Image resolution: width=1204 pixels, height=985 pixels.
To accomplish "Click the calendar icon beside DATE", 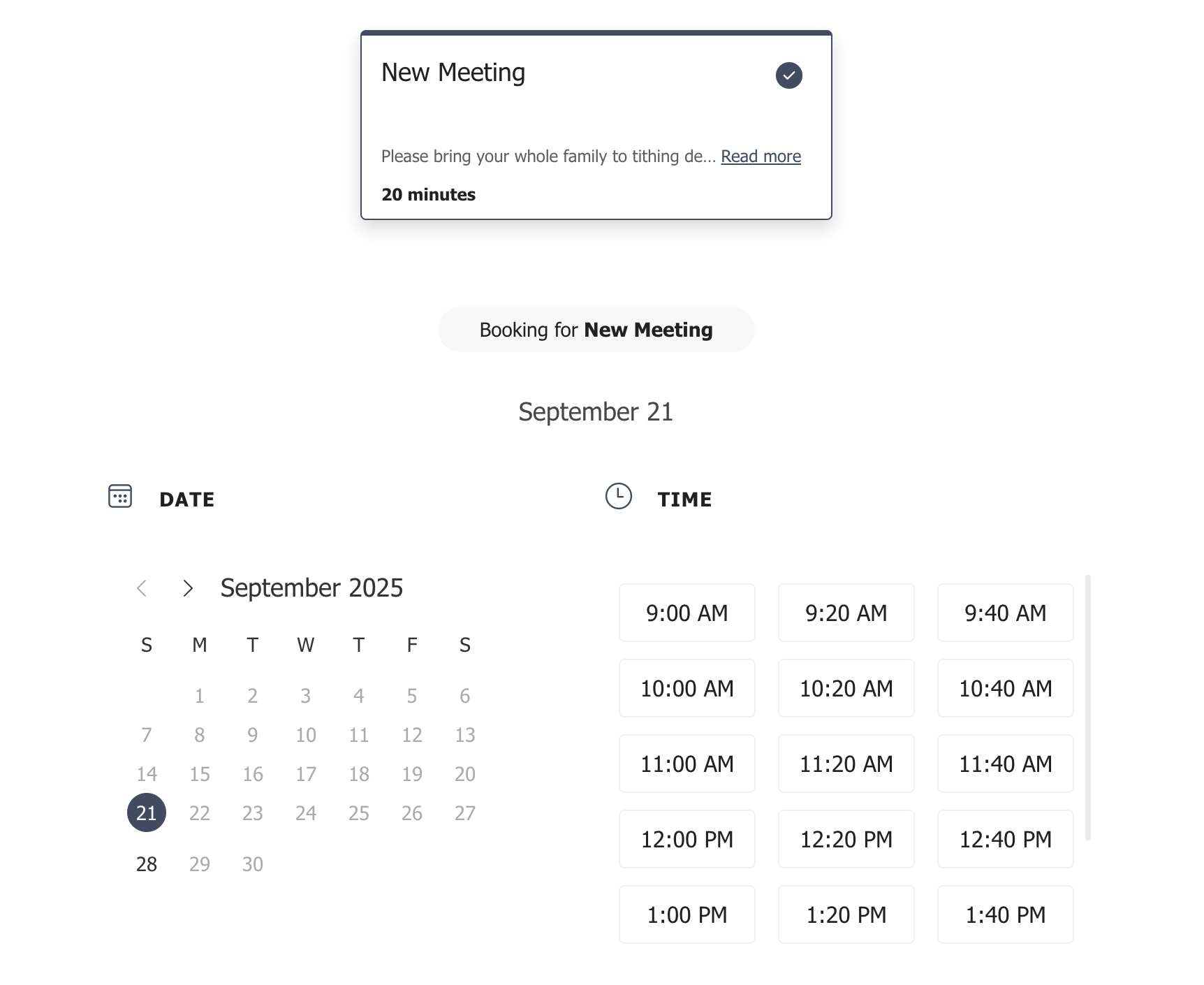I will point(120,496).
